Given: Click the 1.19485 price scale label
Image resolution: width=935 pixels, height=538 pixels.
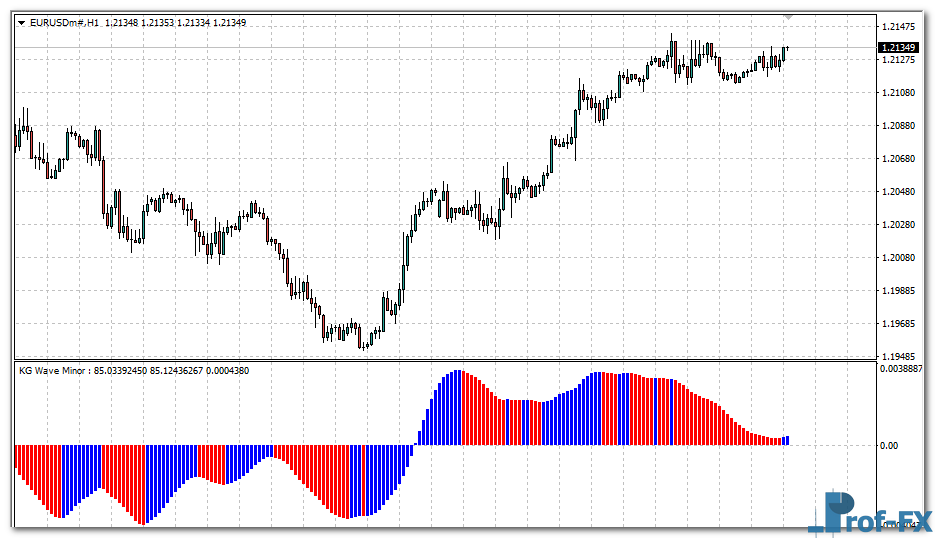Looking at the screenshot, I should 900,356.
